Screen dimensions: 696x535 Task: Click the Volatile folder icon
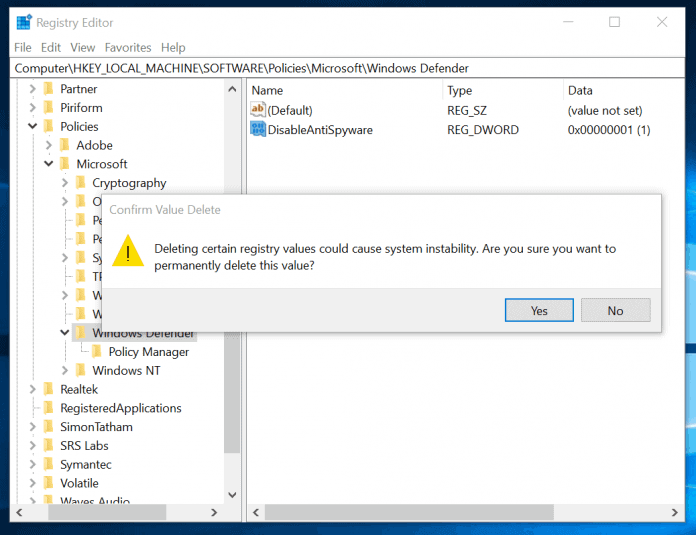(x=48, y=483)
